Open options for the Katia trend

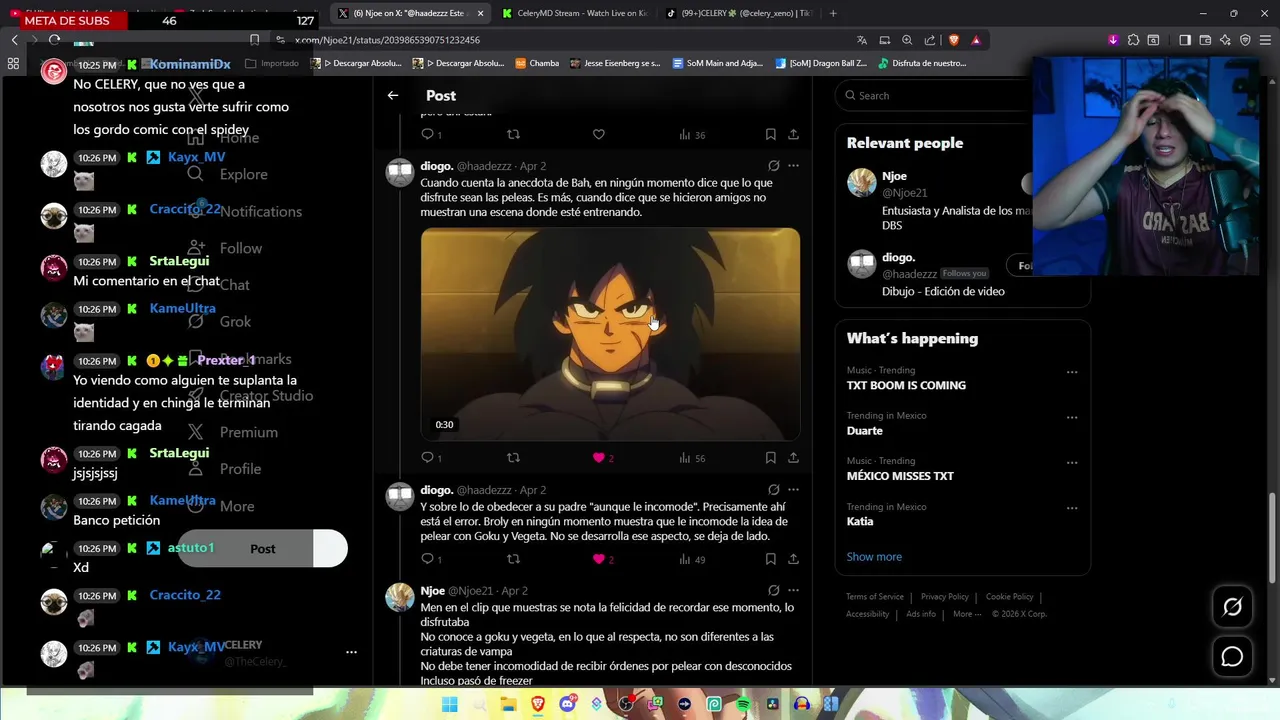pos(1072,508)
